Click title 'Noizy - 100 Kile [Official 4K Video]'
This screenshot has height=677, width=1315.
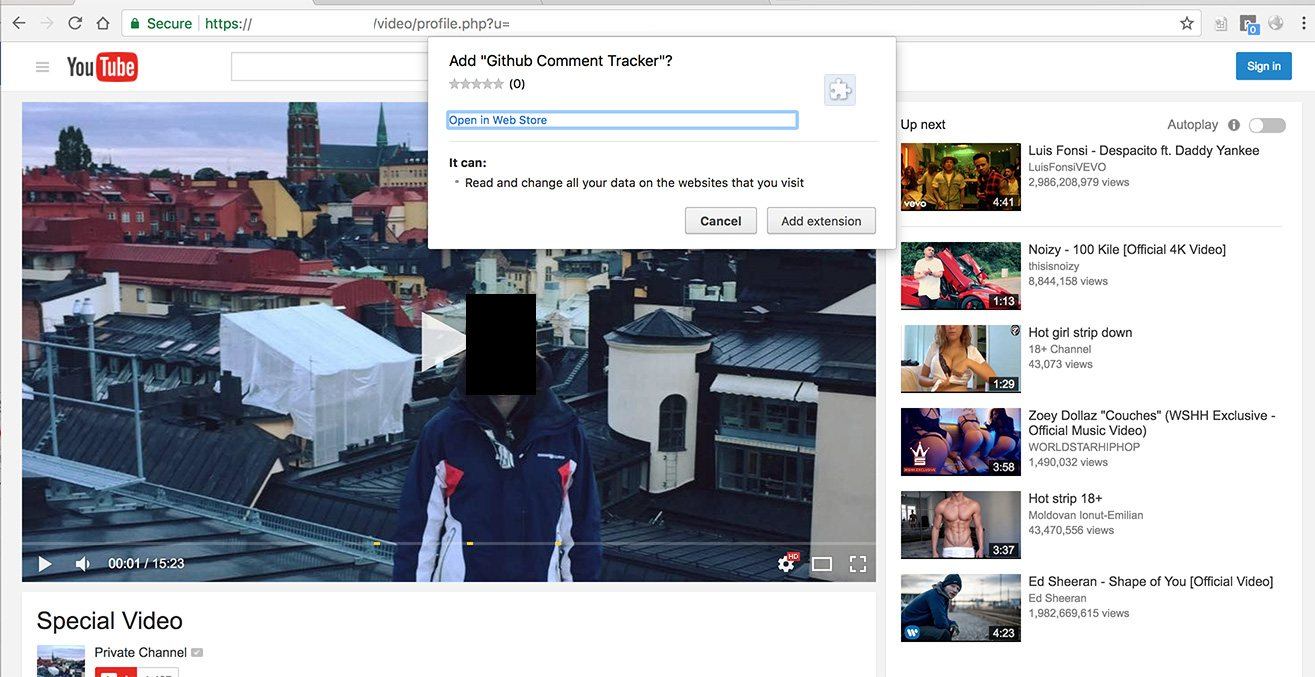(1127, 250)
